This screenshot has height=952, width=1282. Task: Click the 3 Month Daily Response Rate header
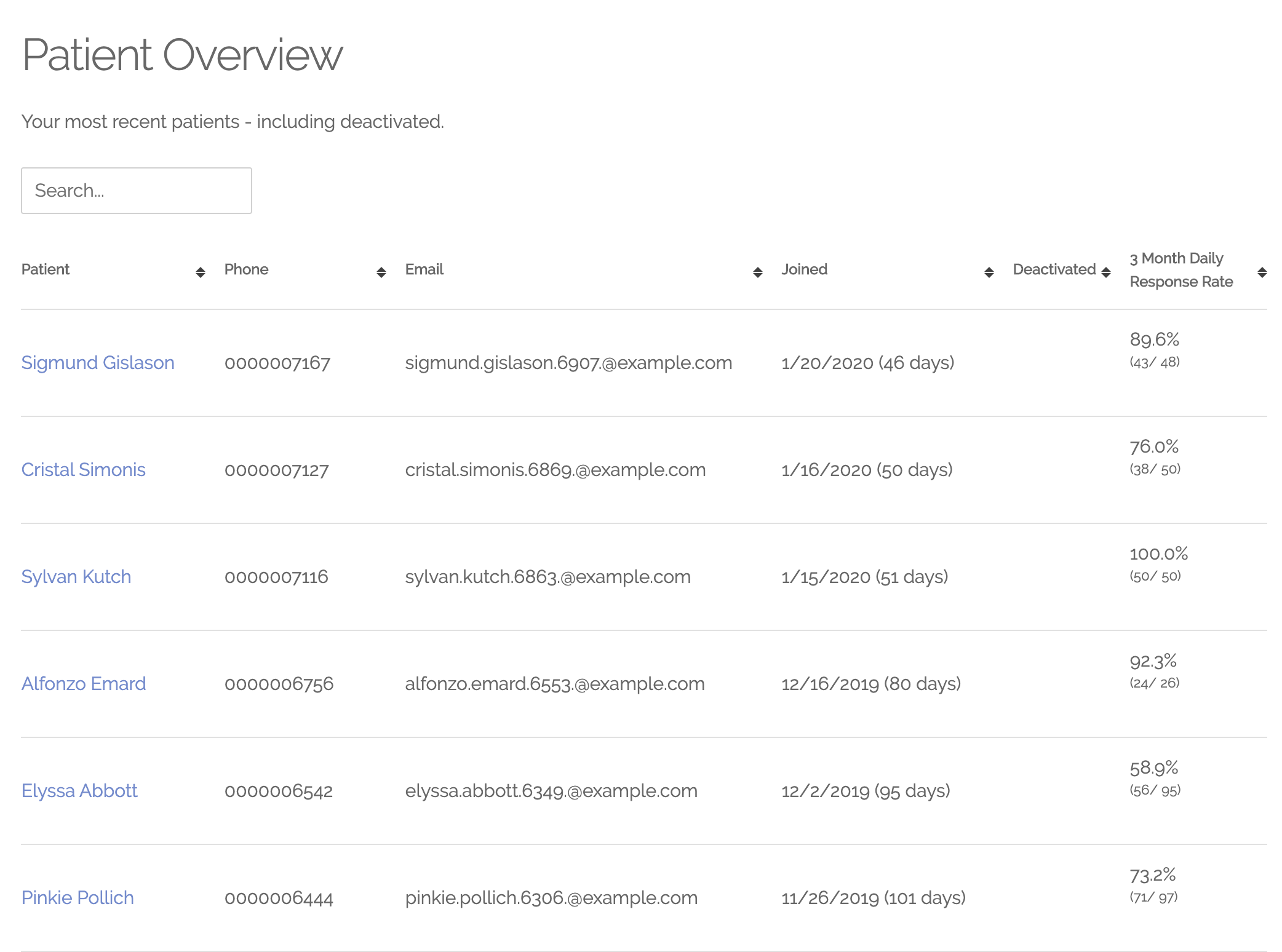click(1181, 270)
